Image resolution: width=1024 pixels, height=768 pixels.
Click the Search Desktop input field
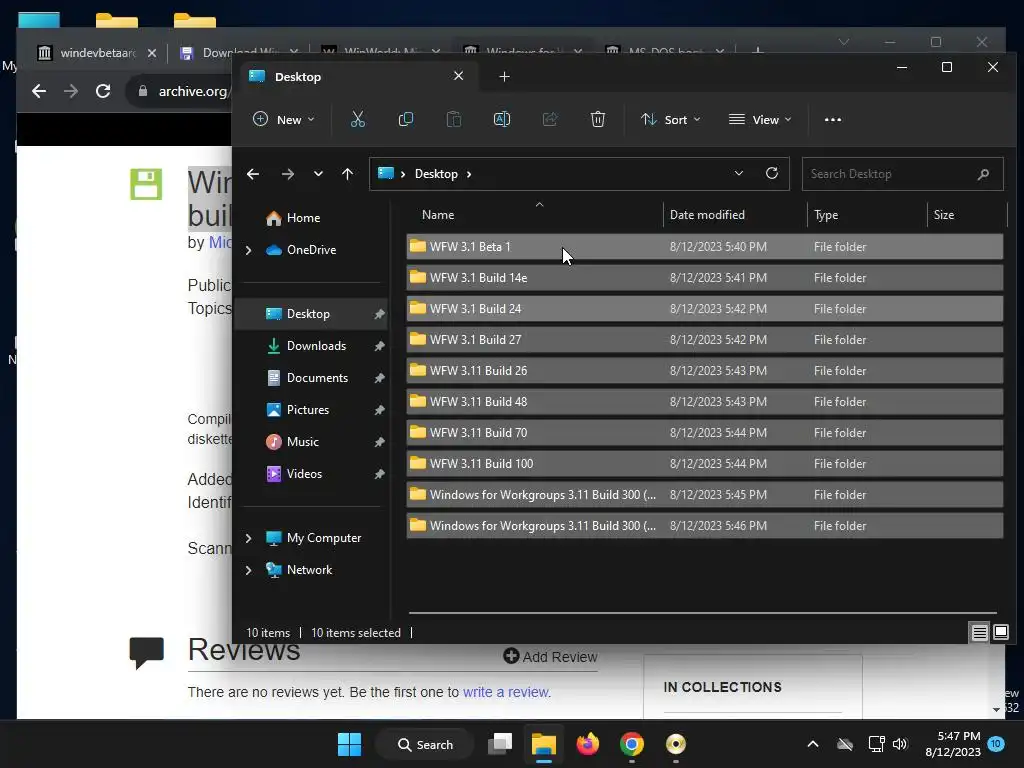click(x=902, y=174)
